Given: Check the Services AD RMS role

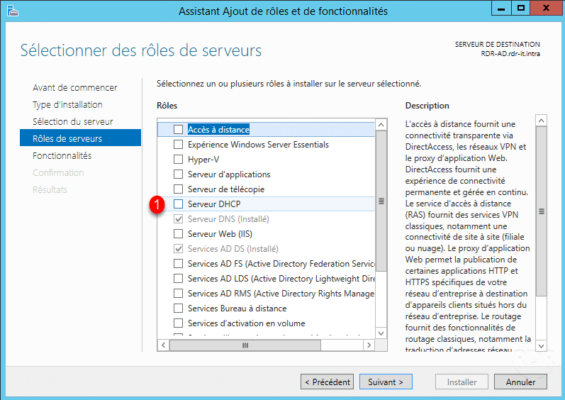Looking at the screenshot, I should tap(178, 293).
